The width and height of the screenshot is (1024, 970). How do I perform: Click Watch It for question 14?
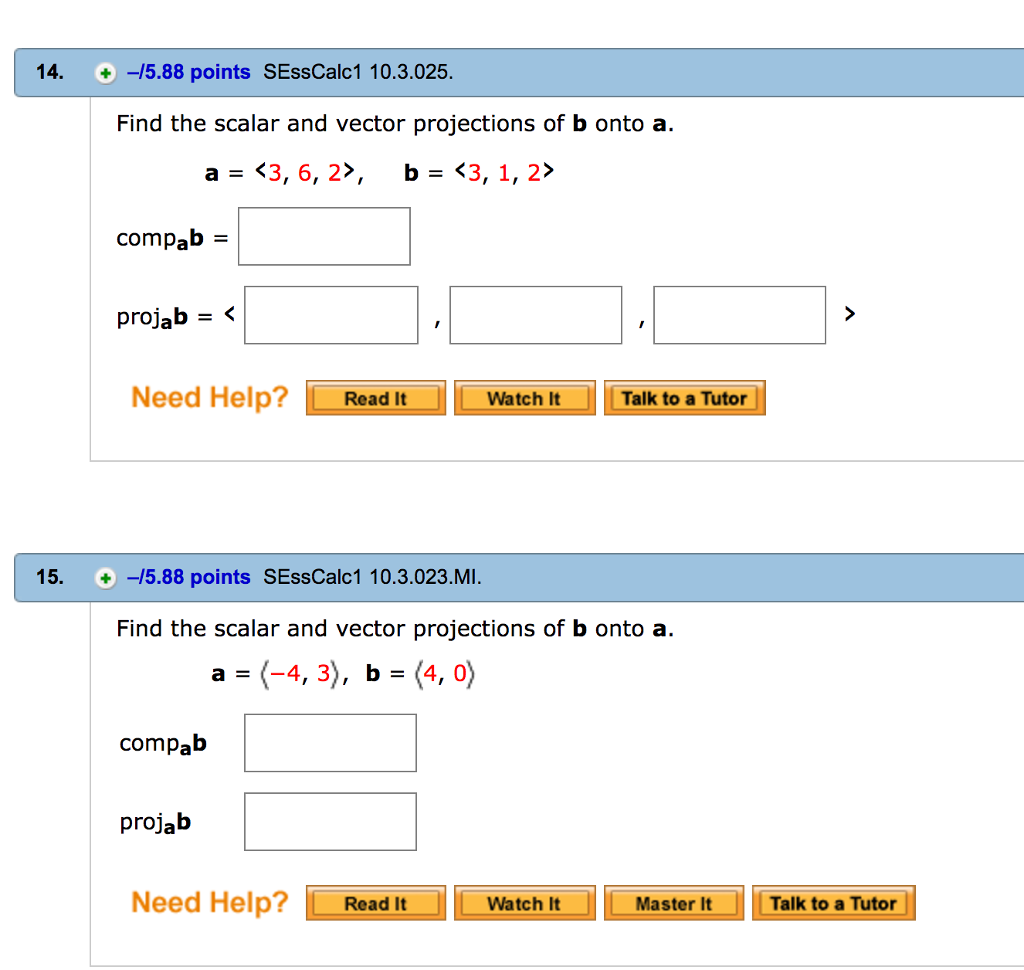tap(524, 397)
